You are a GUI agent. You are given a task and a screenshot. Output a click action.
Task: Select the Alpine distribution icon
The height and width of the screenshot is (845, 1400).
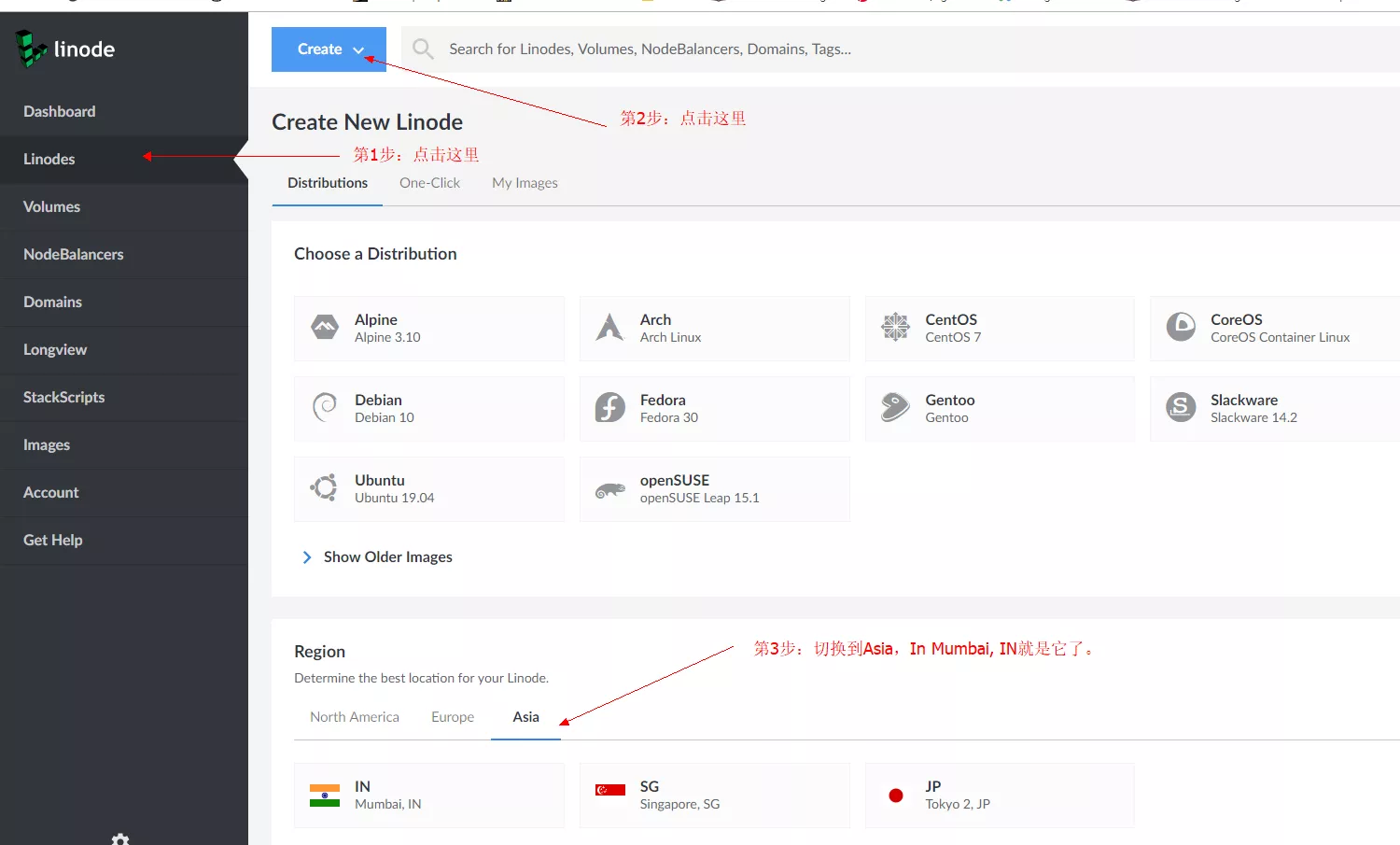coord(325,328)
